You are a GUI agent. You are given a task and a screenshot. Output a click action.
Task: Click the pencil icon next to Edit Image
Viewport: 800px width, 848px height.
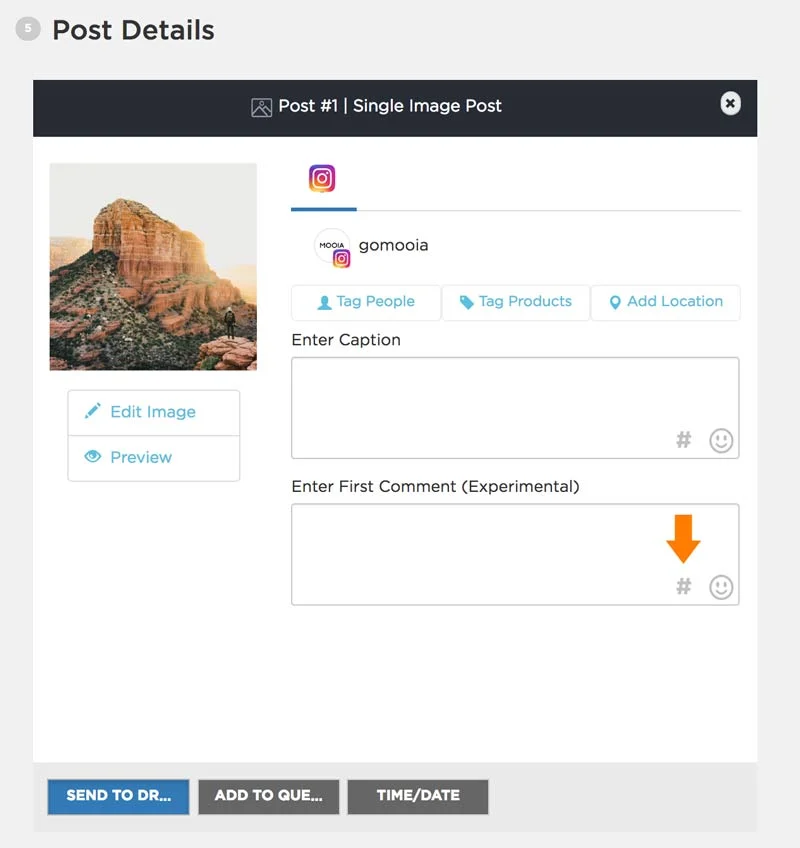click(91, 410)
